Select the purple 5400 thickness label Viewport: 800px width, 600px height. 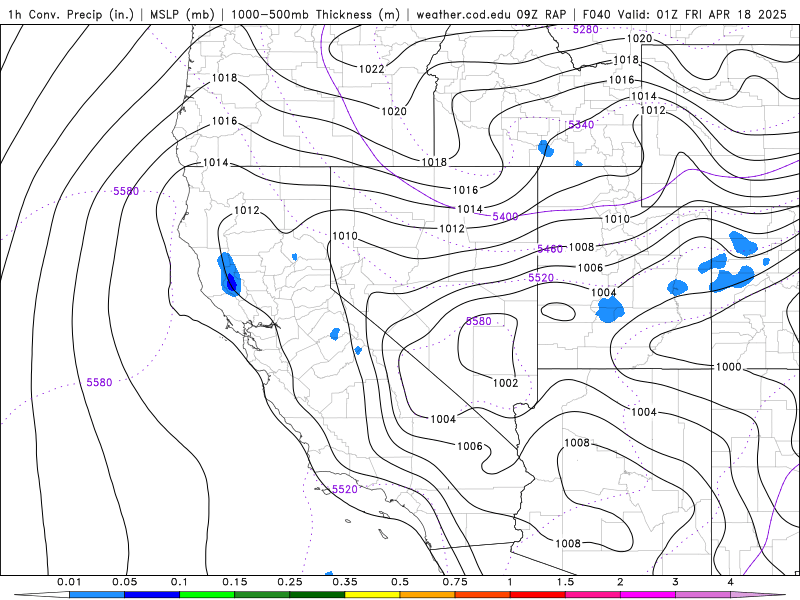tap(505, 217)
